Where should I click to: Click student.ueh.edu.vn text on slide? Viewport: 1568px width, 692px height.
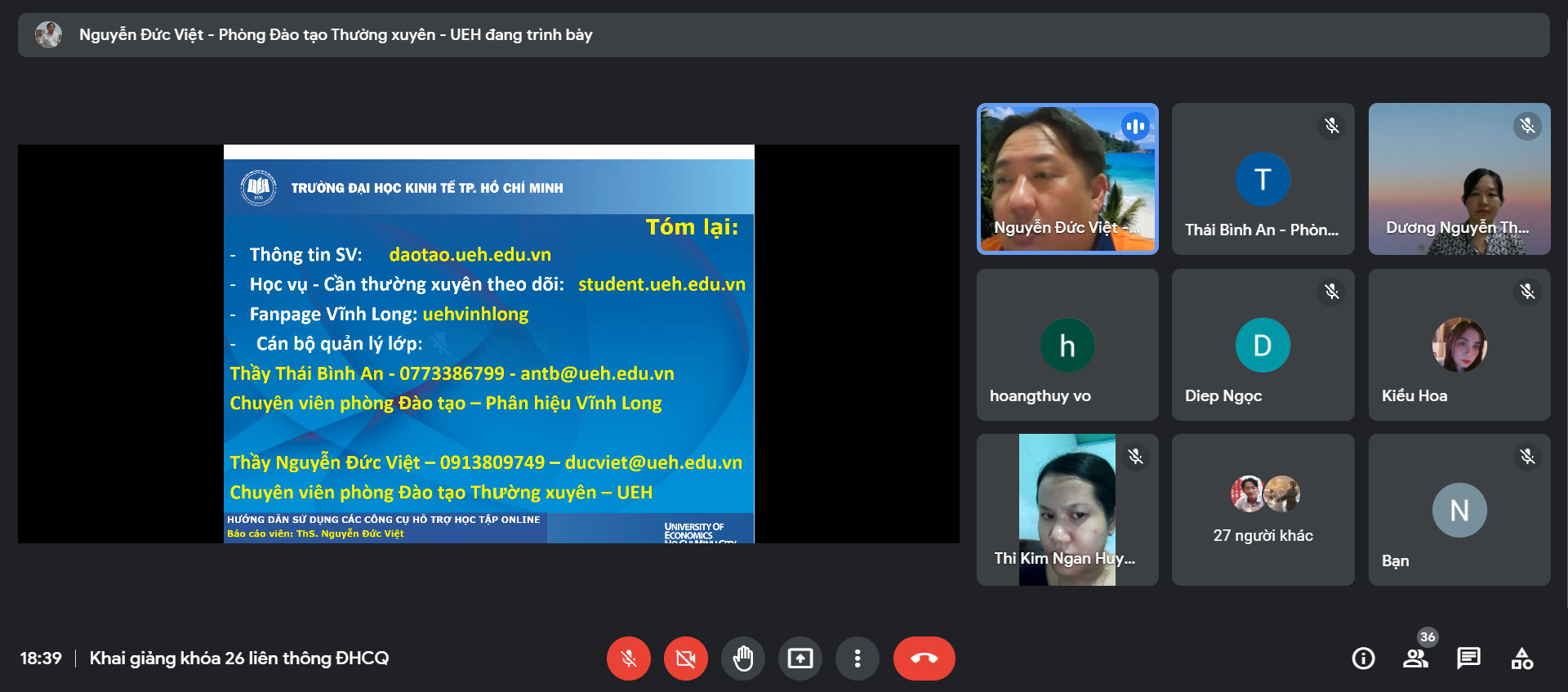click(662, 284)
